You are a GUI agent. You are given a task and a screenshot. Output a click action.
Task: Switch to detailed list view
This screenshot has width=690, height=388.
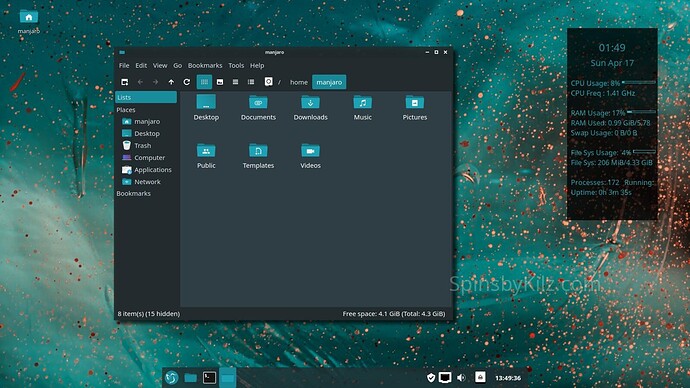[251, 82]
